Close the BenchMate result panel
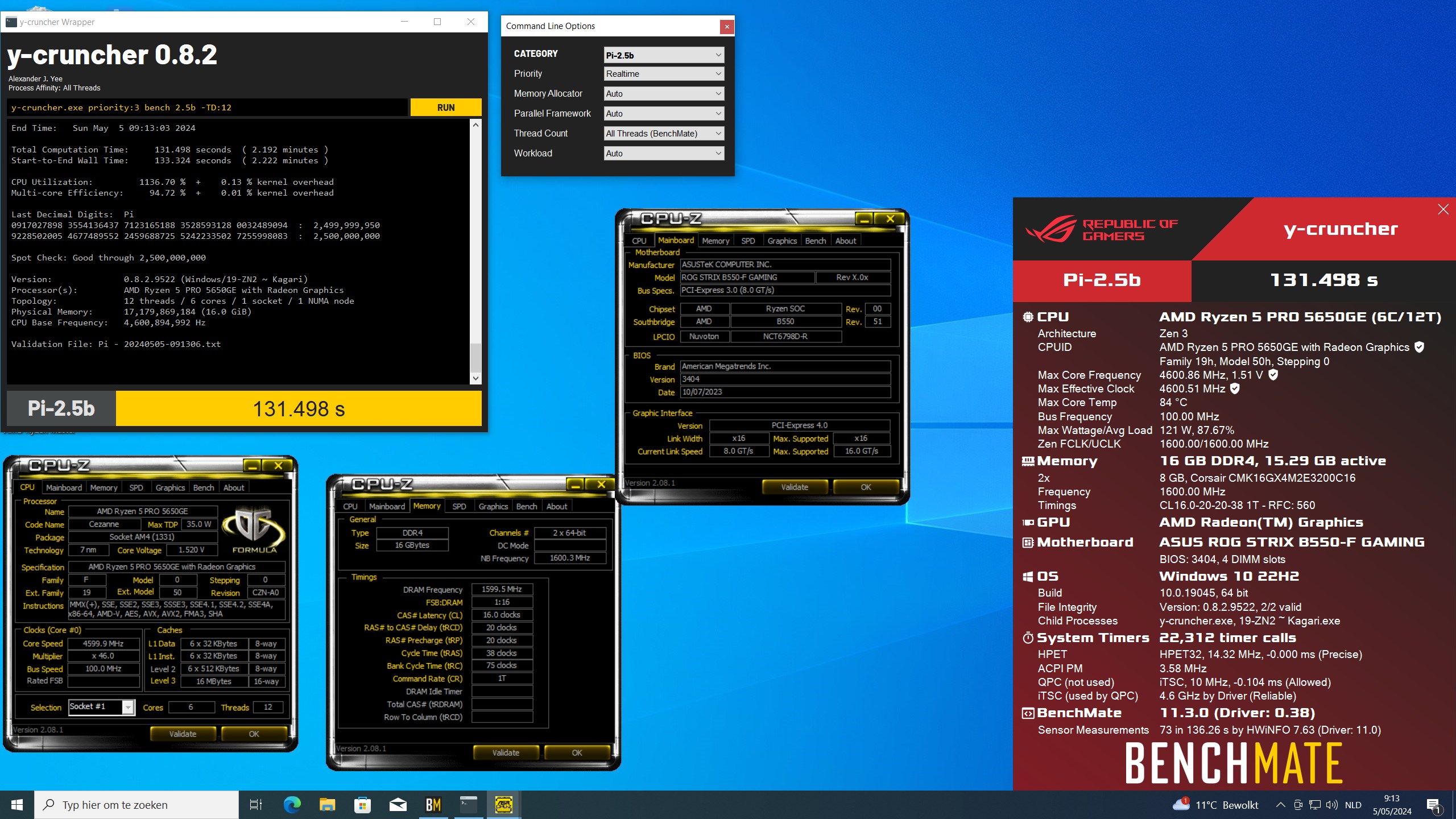The height and width of the screenshot is (819, 1456). (1443, 209)
